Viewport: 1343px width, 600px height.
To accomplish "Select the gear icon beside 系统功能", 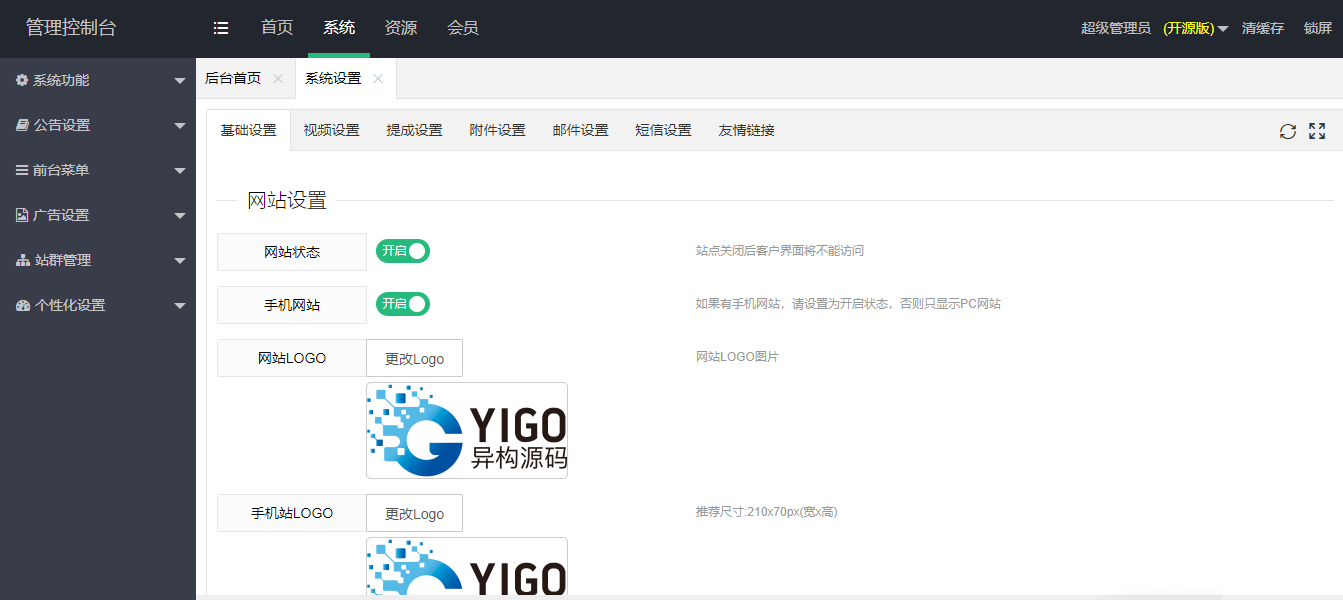I will [x=22, y=80].
